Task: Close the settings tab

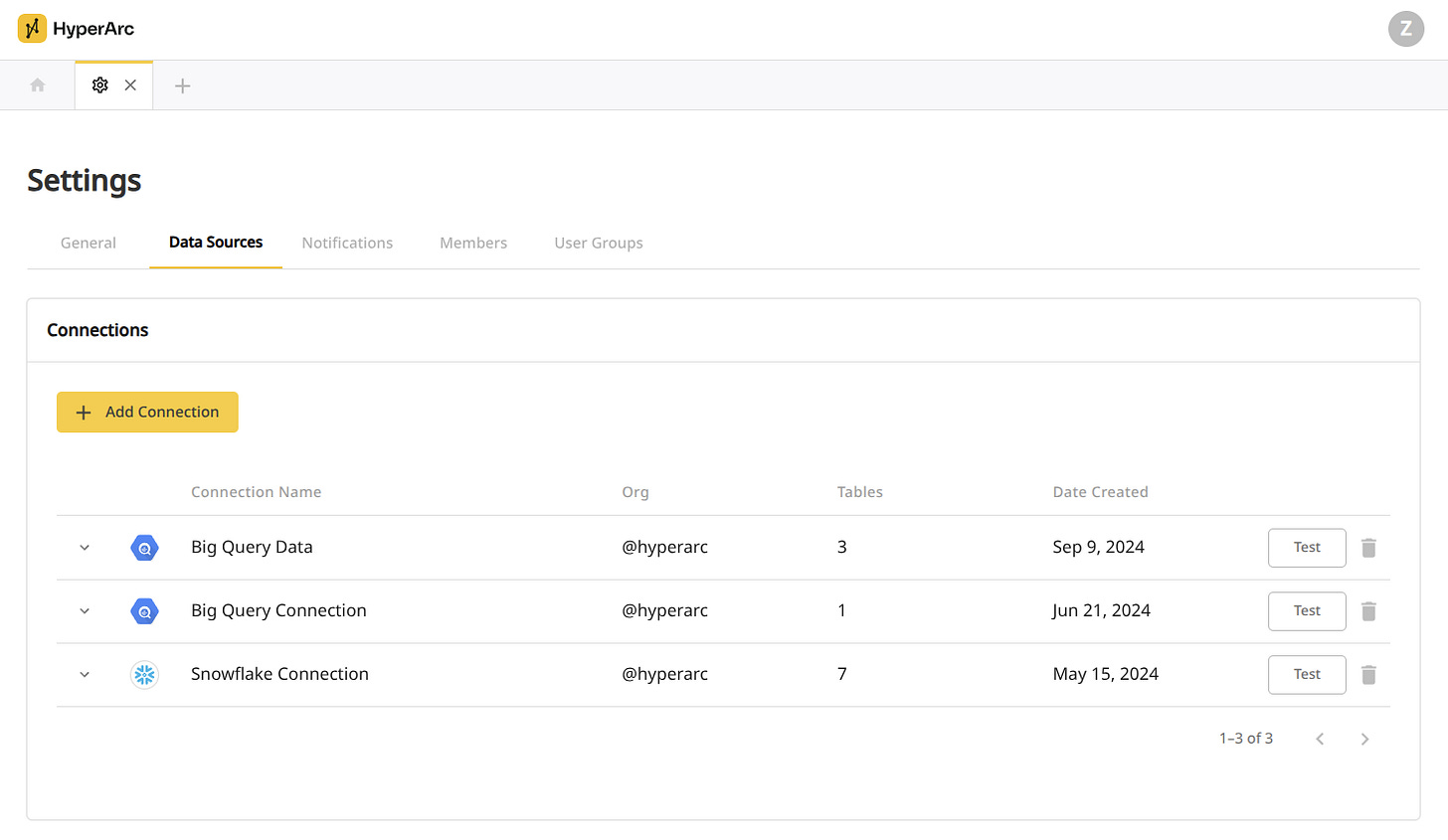Action: (x=130, y=85)
